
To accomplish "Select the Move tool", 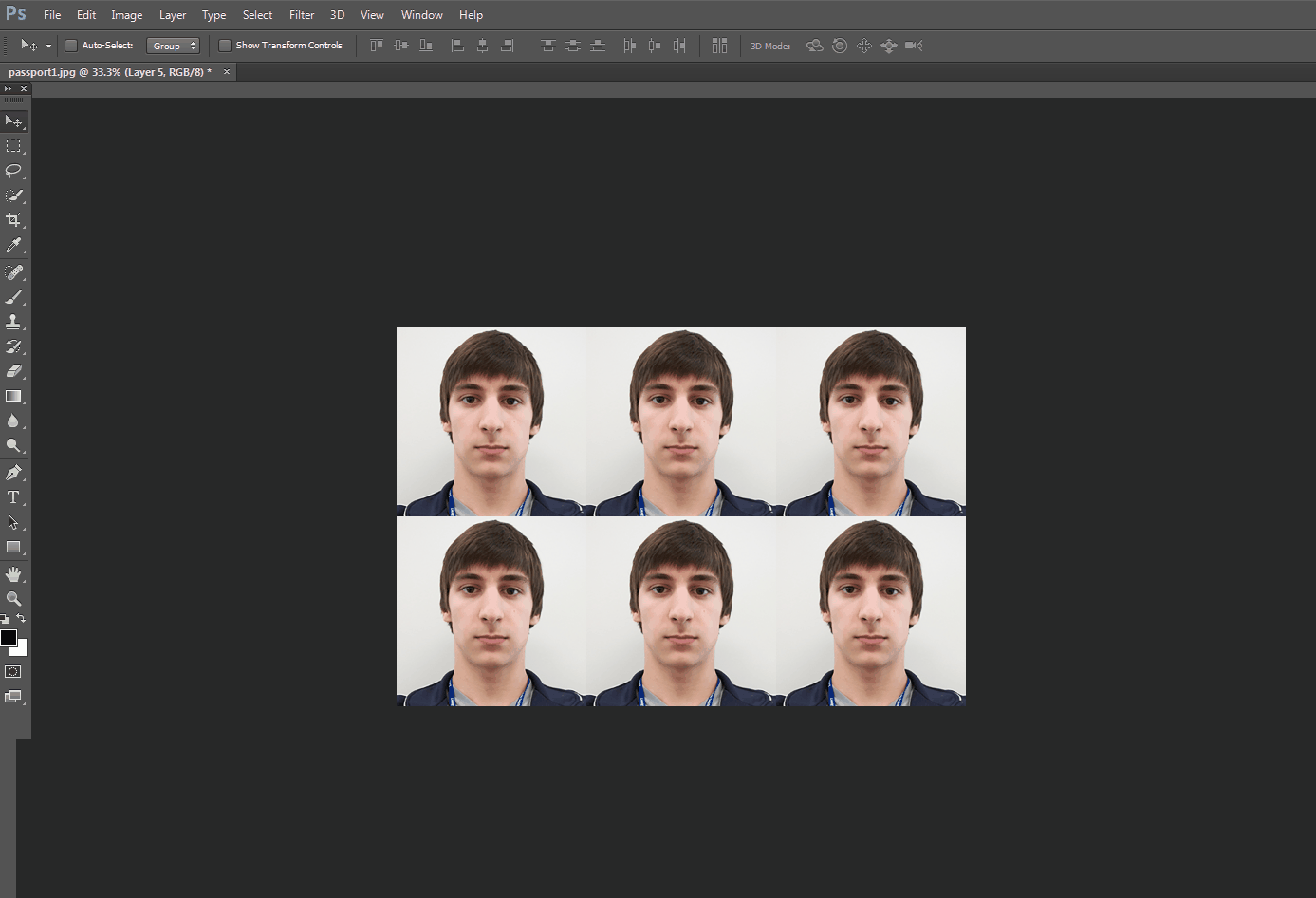I will click(14, 121).
